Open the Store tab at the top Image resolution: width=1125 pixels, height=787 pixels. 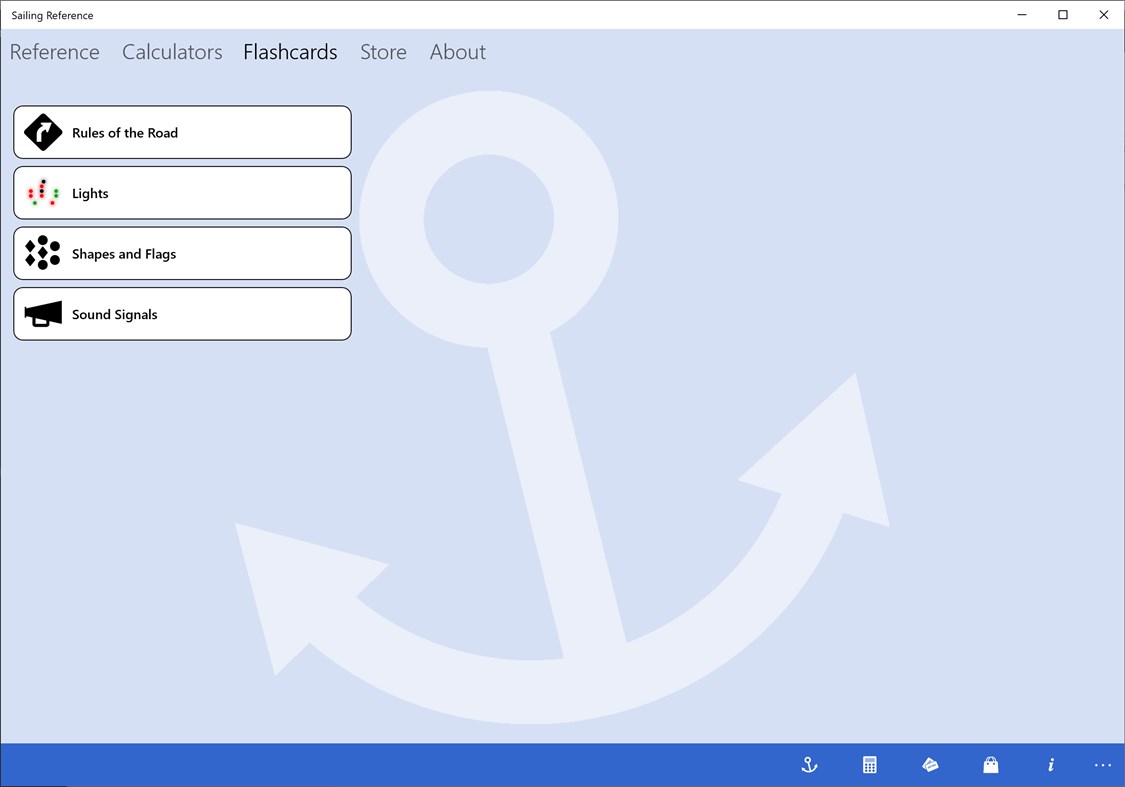[x=383, y=52]
